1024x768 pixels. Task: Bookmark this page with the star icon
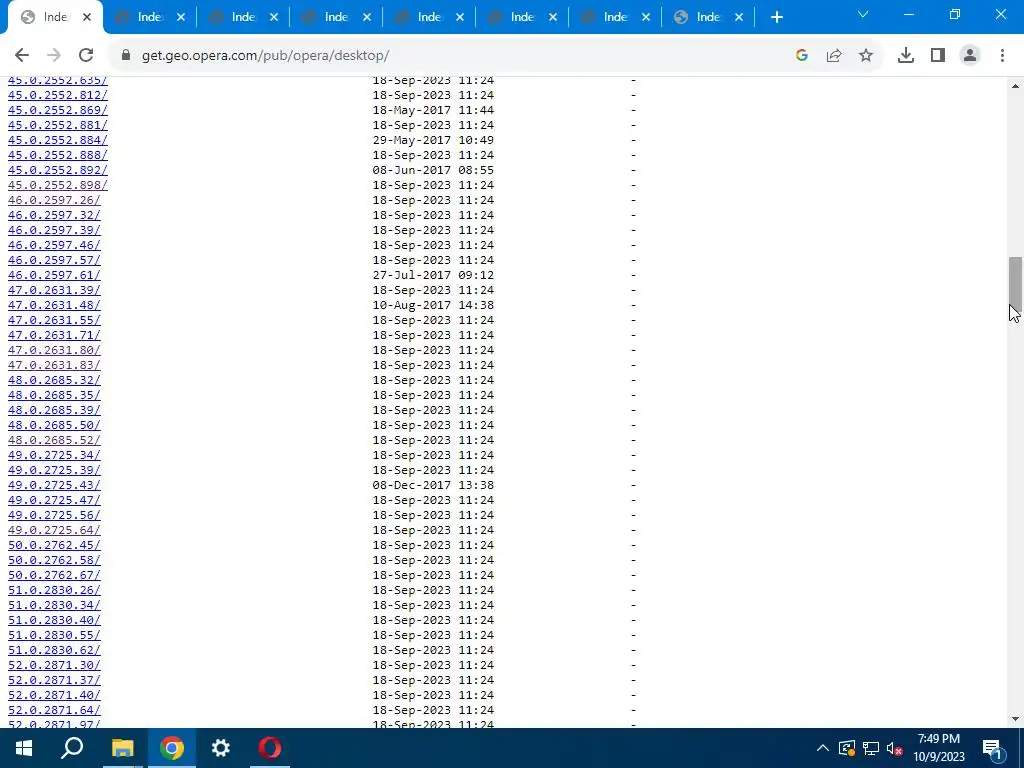coord(866,56)
